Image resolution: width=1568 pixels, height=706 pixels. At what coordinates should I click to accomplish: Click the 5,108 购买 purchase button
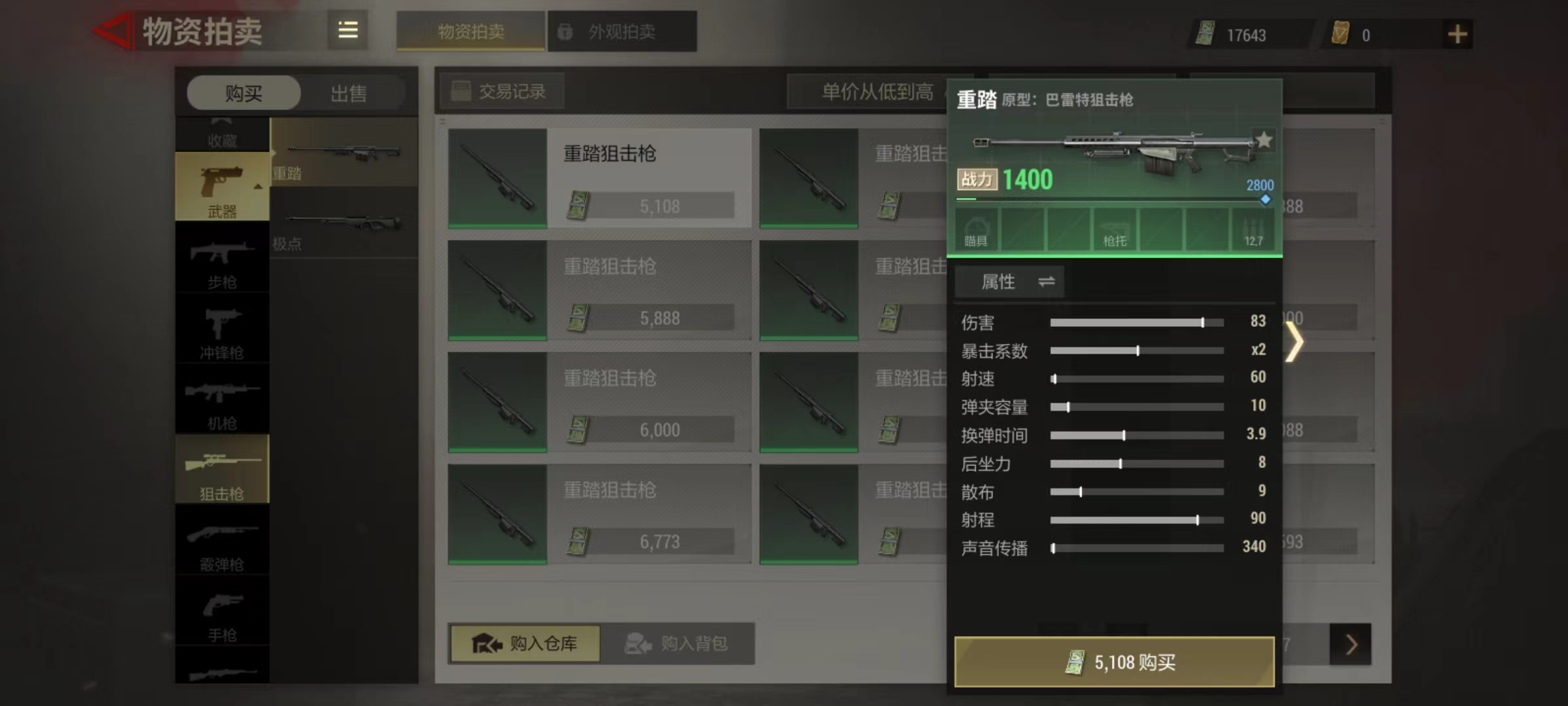(1115, 662)
